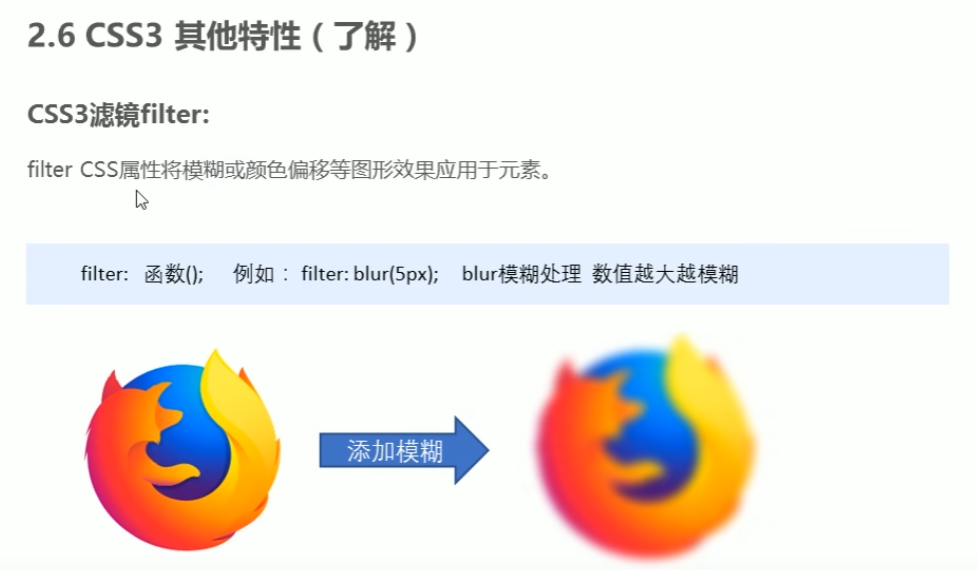Click the （了解） part of the title

(x=364, y=36)
